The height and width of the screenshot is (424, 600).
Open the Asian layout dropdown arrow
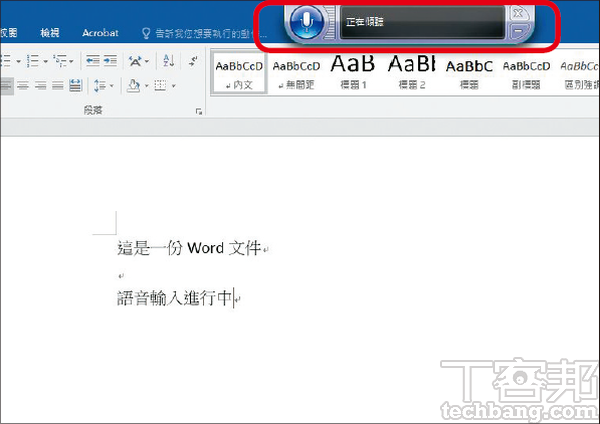click(x=147, y=61)
